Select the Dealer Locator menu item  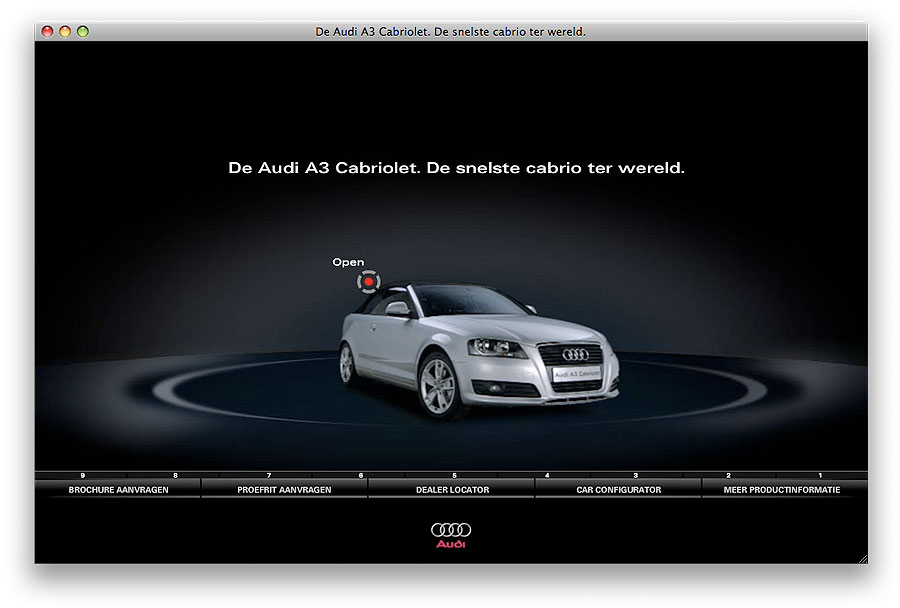(x=452, y=490)
